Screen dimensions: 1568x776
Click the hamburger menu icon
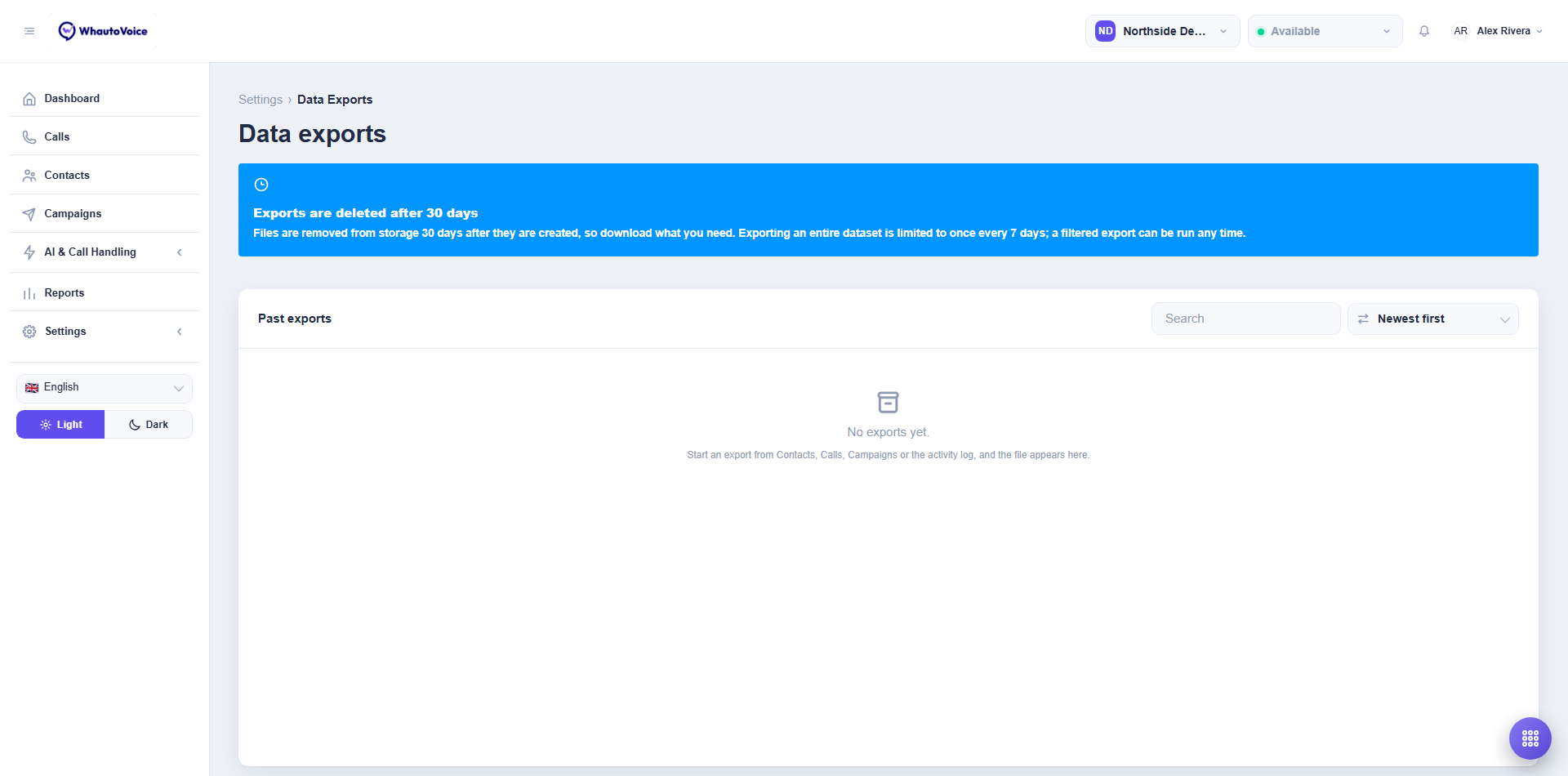click(x=29, y=31)
